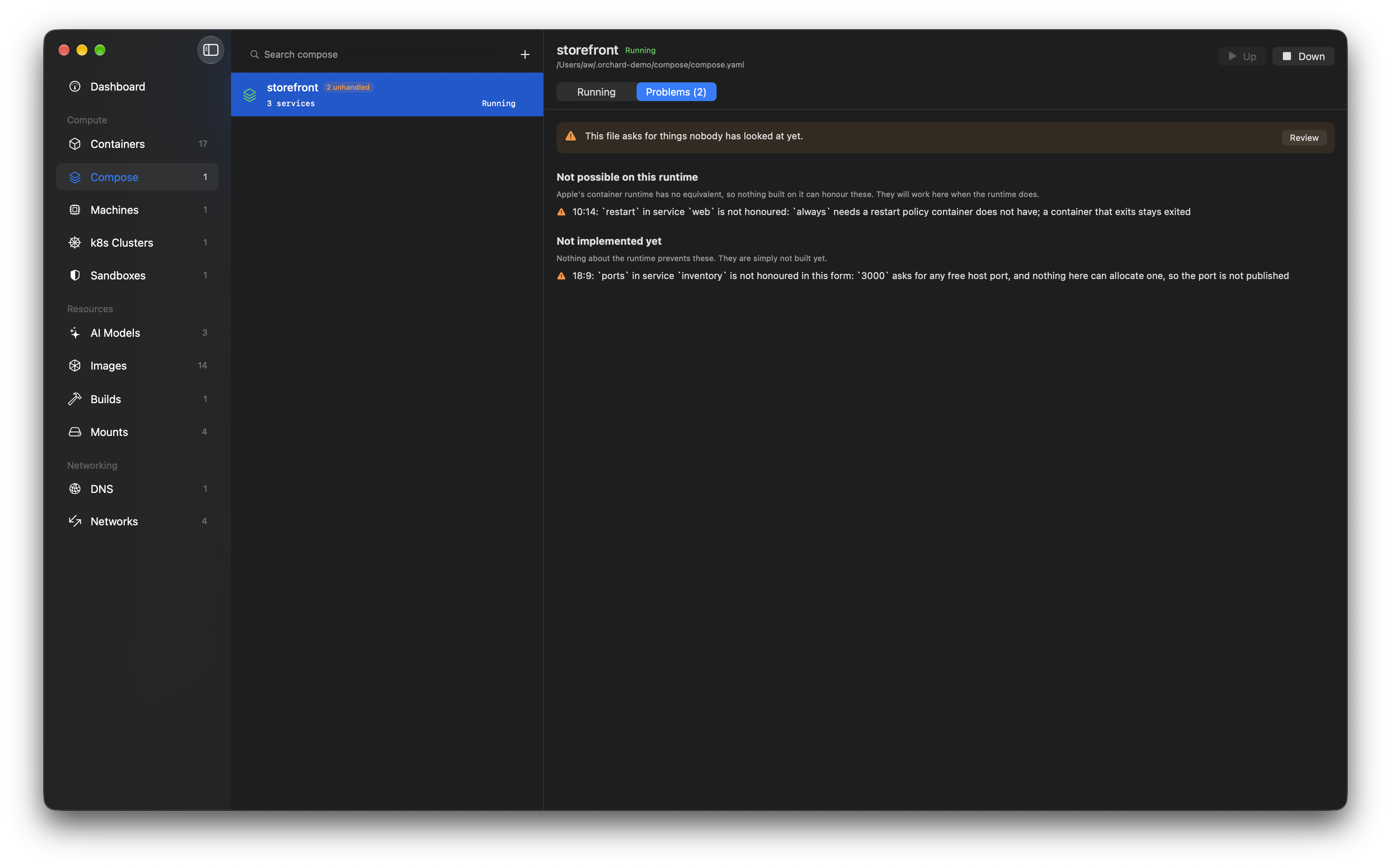Click the Mounts drive icon
The image size is (1391, 868).
(75, 432)
